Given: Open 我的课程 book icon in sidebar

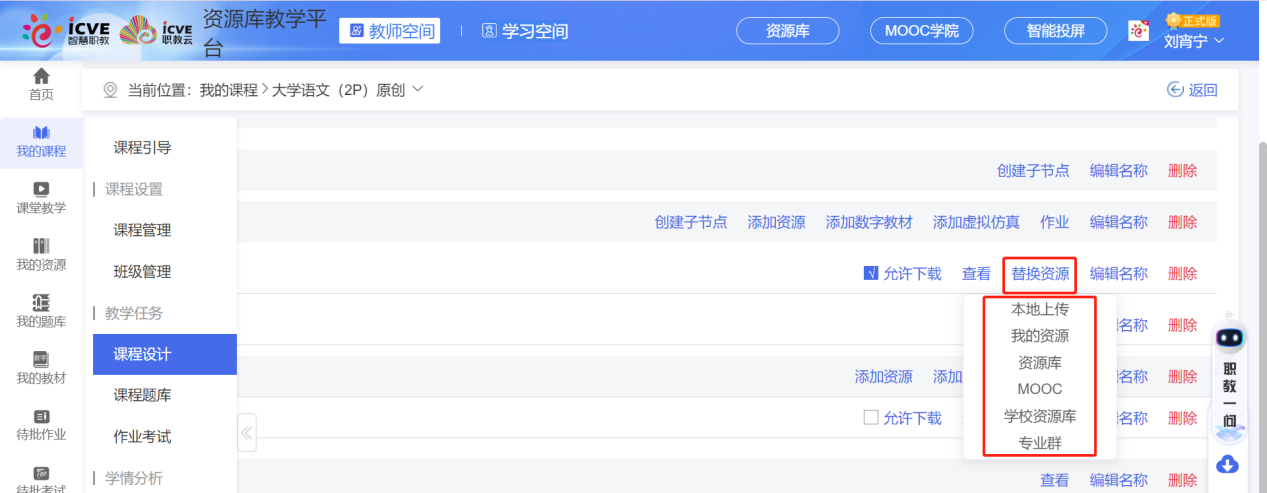Looking at the screenshot, I should (x=41, y=133).
